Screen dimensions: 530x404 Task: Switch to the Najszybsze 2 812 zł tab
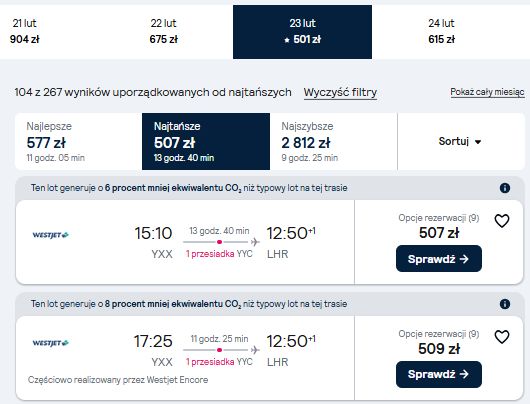tap(334, 141)
